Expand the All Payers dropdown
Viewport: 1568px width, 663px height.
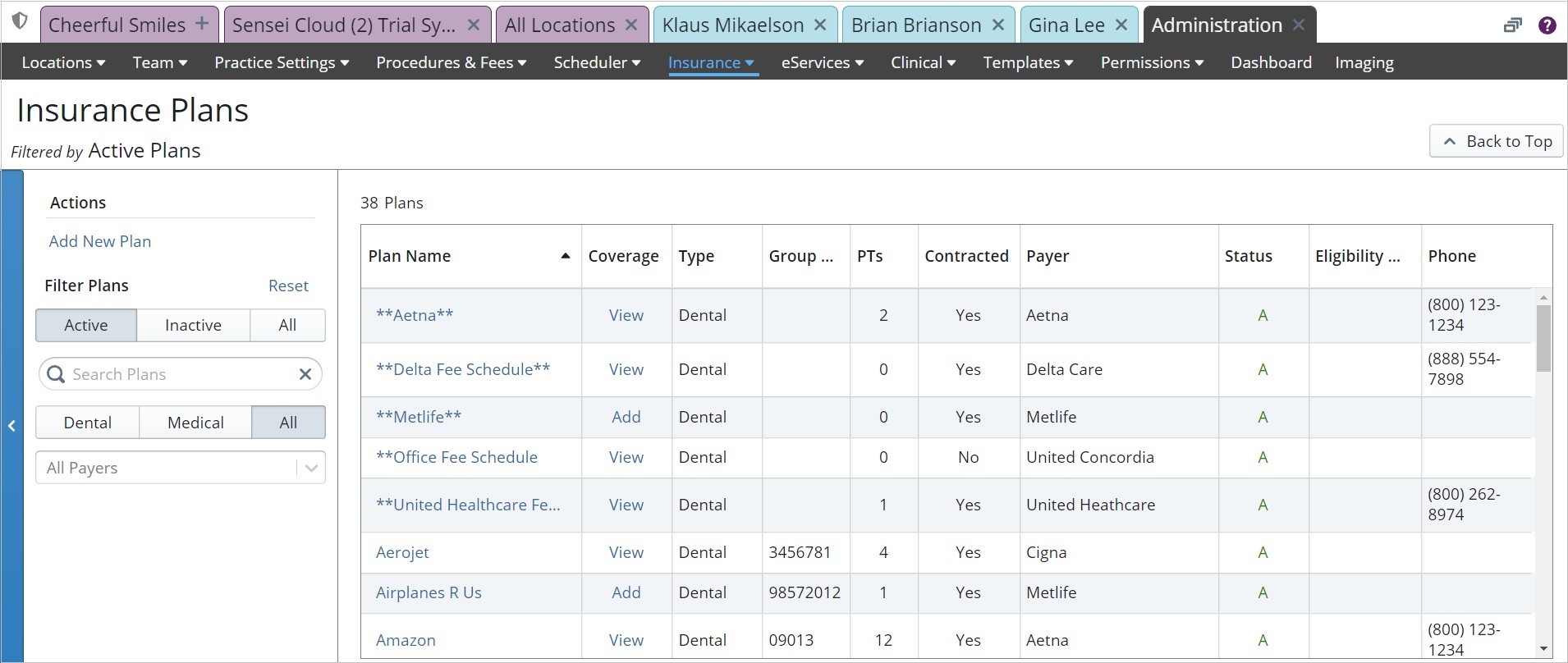tap(311, 468)
